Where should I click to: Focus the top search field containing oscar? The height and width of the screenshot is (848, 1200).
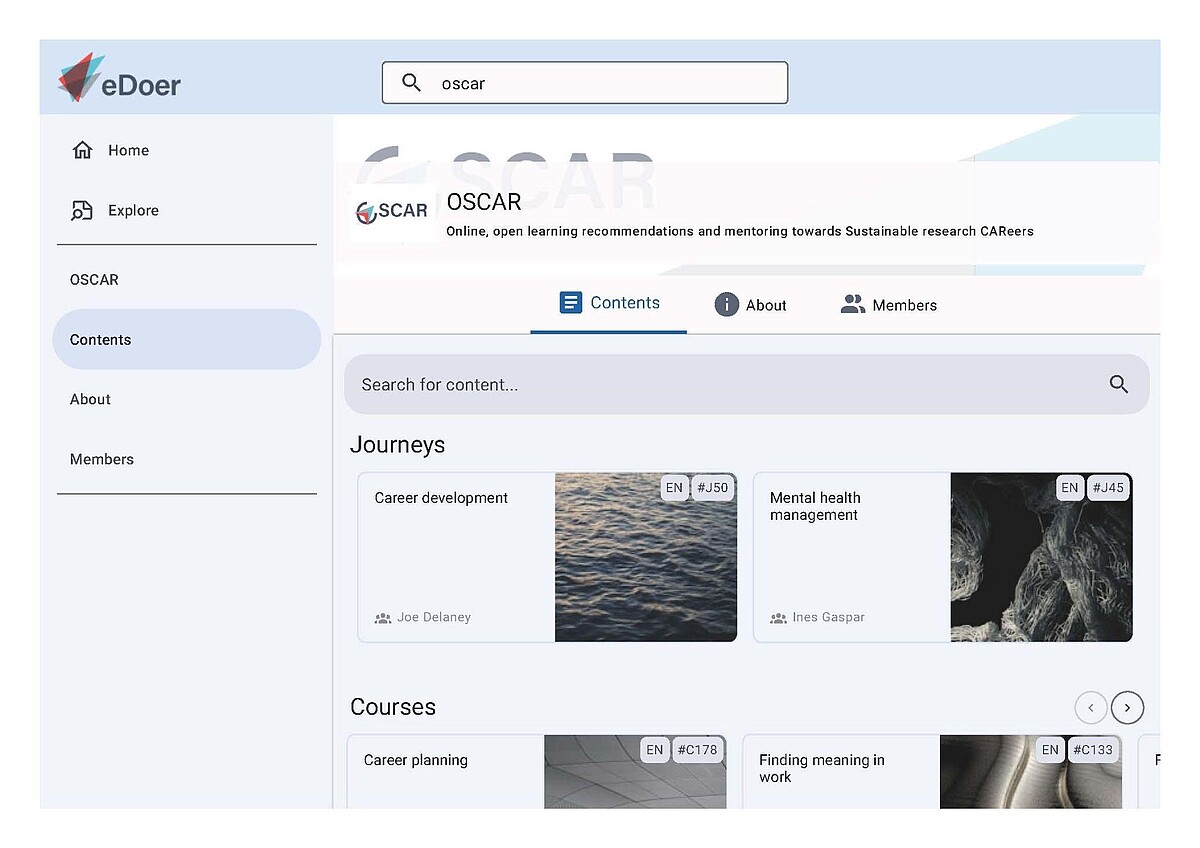coord(585,83)
